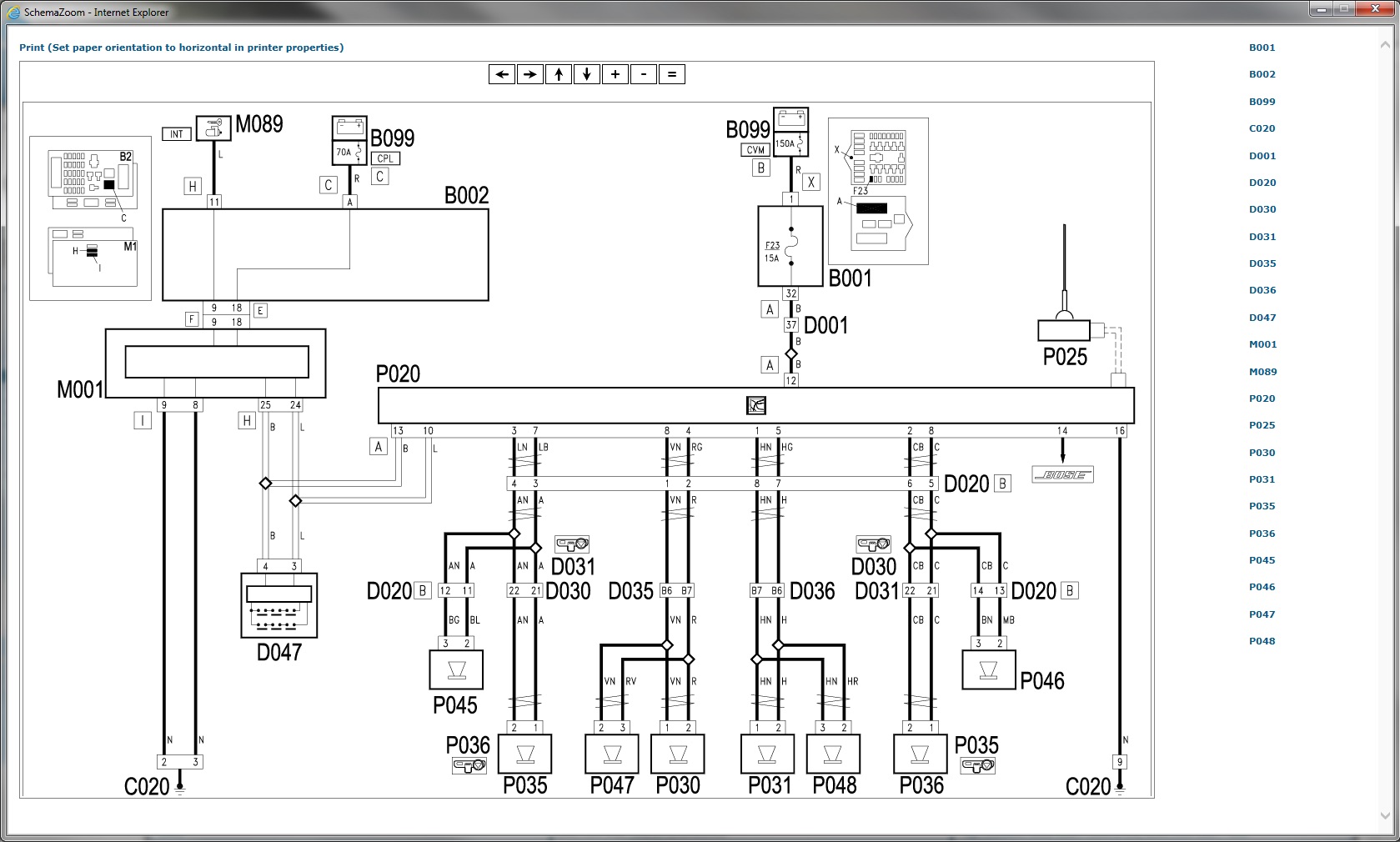Click the P046 speaker symbol
The width and height of the screenshot is (1400, 842).
(x=989, y=669)
